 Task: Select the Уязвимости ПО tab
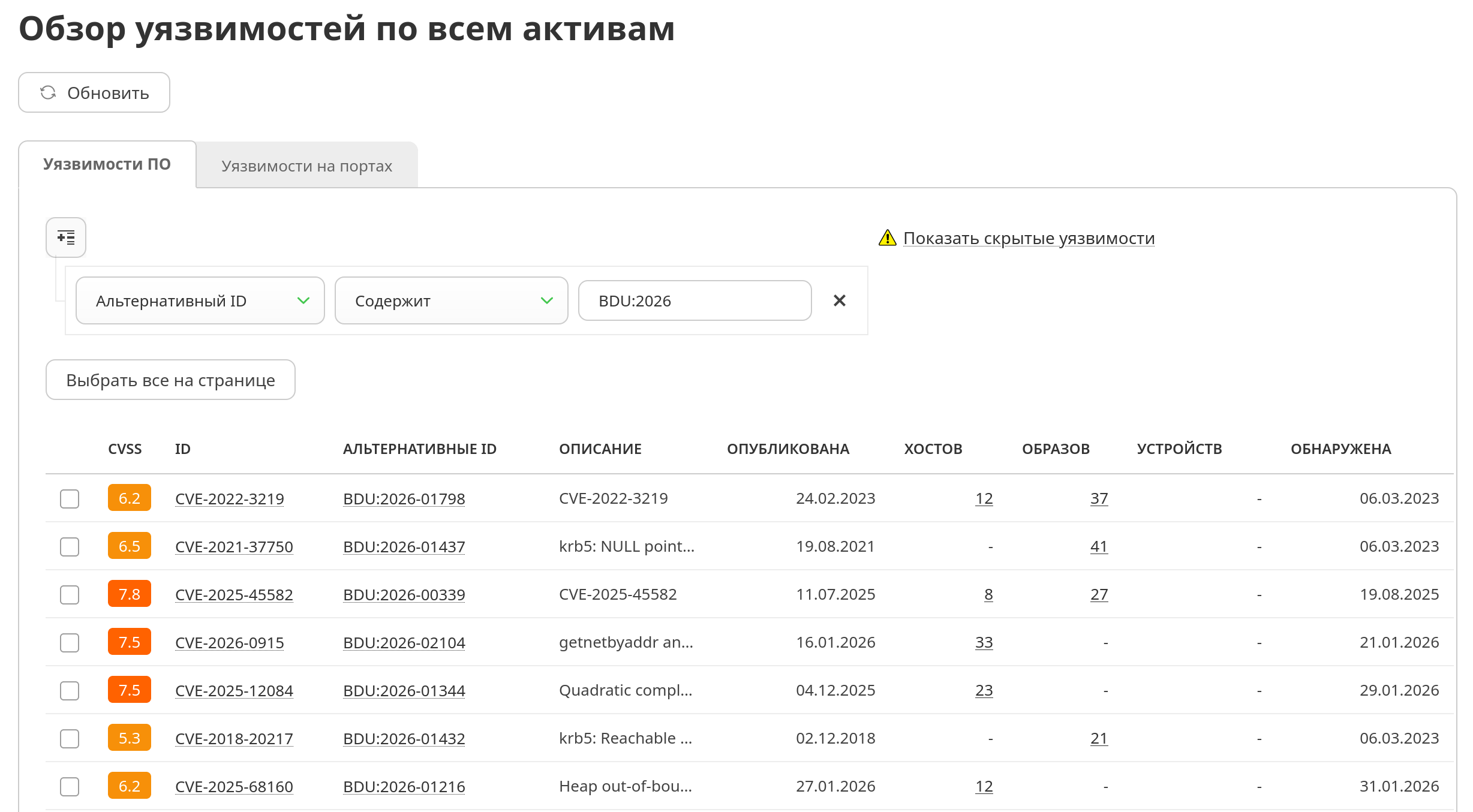(x=107, y=164)
